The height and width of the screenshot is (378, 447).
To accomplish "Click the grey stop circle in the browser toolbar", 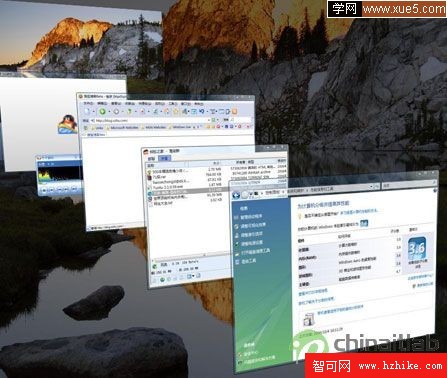I will tap(116, 112).
